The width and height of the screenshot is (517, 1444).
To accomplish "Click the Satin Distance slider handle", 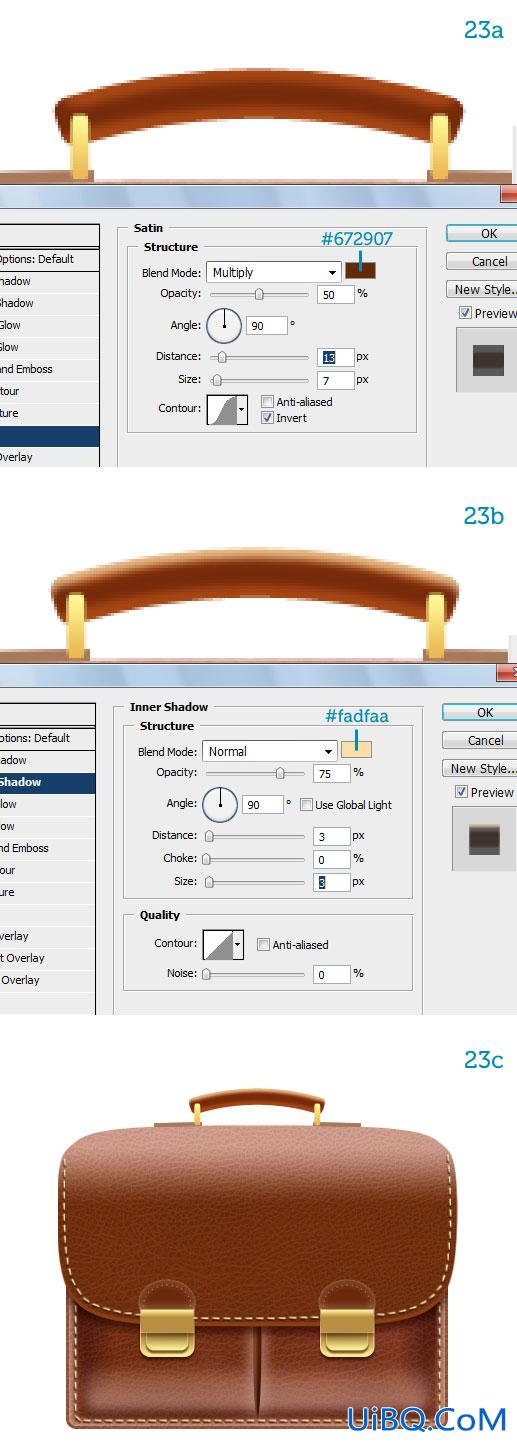I will (221, 357).
